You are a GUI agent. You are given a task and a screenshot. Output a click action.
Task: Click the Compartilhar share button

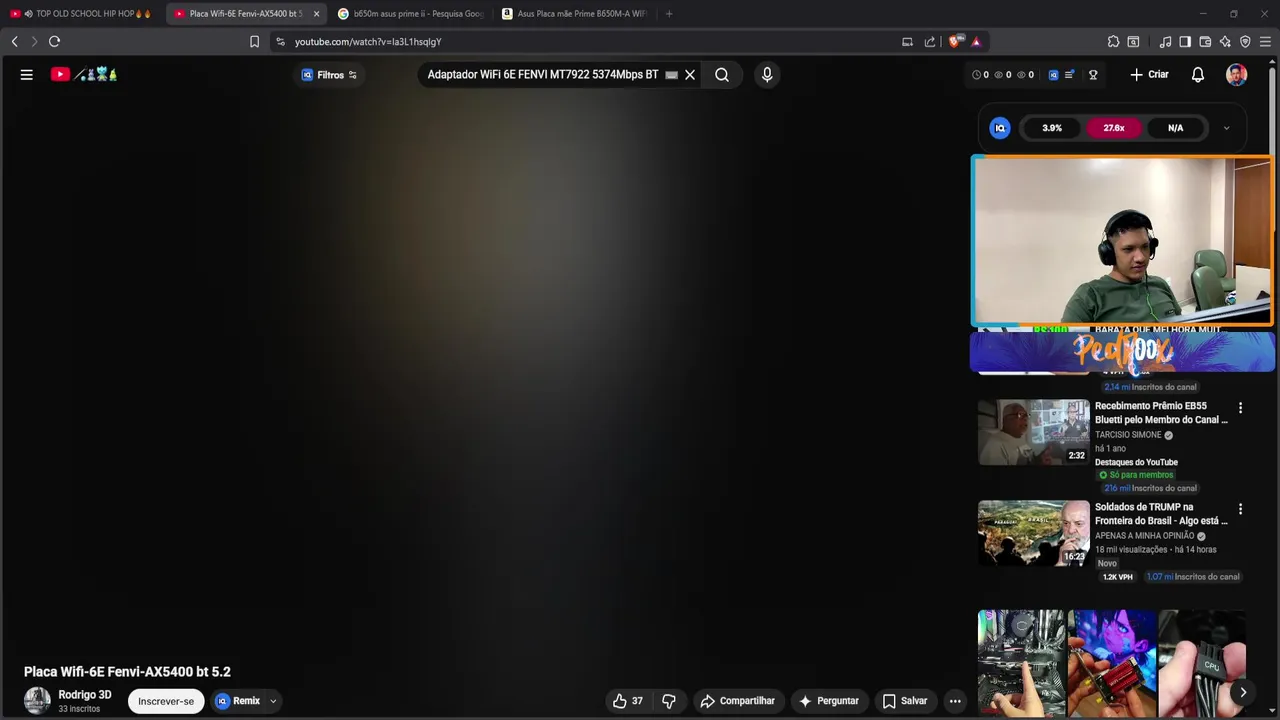738,701
